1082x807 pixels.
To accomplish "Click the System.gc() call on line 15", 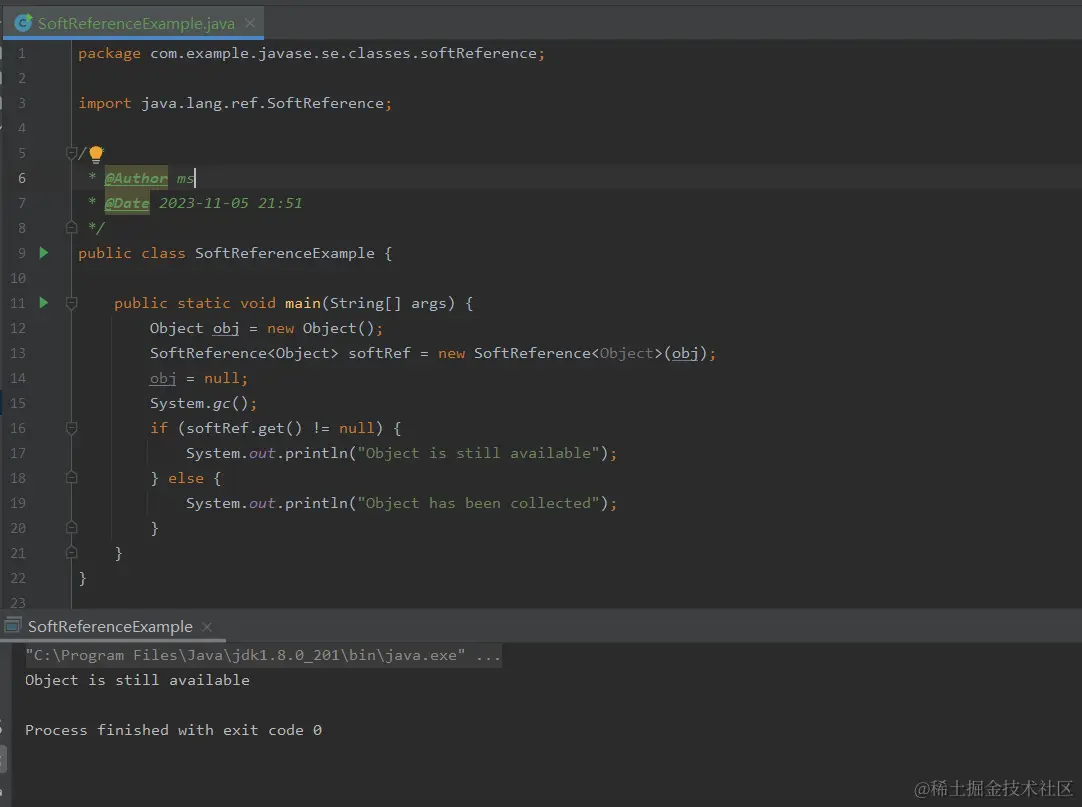I will (x=203, y=403).
